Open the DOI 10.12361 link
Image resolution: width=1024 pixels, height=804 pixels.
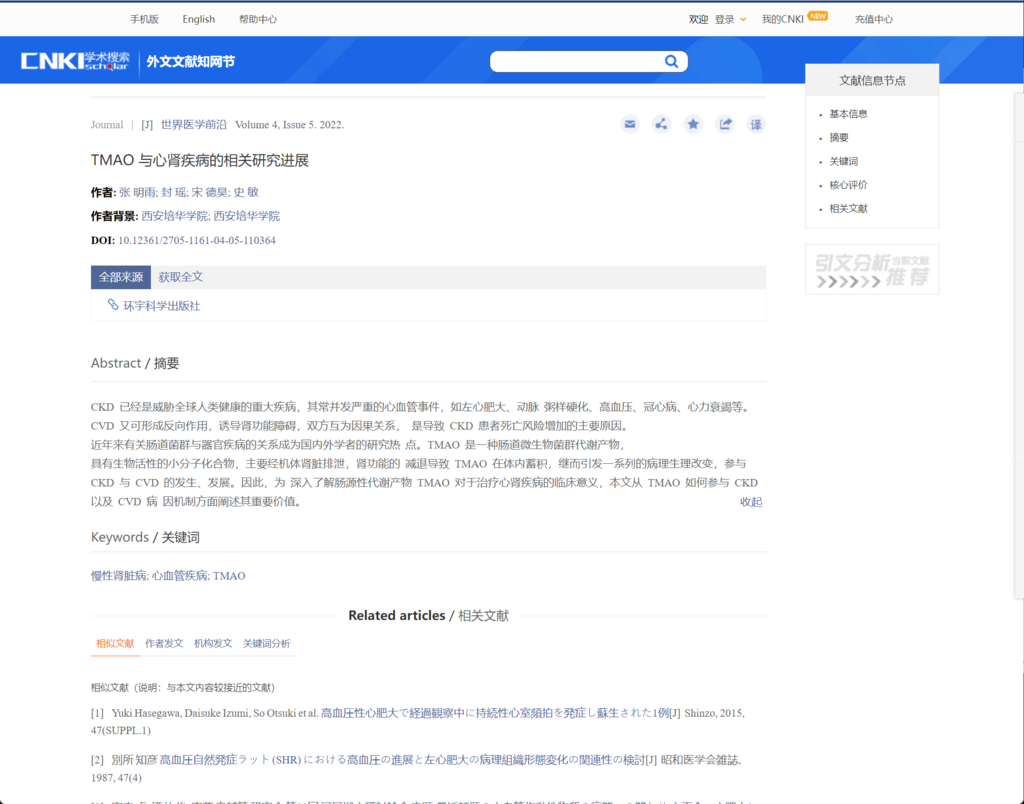(x=197, y=241)
